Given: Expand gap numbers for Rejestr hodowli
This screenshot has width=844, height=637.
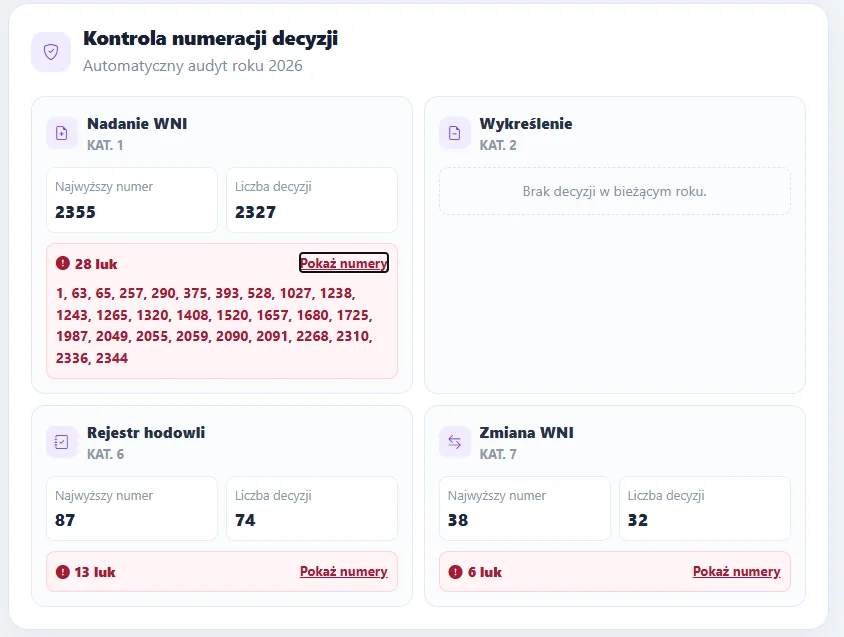Looking at the screenshot, I should [343, 571].
